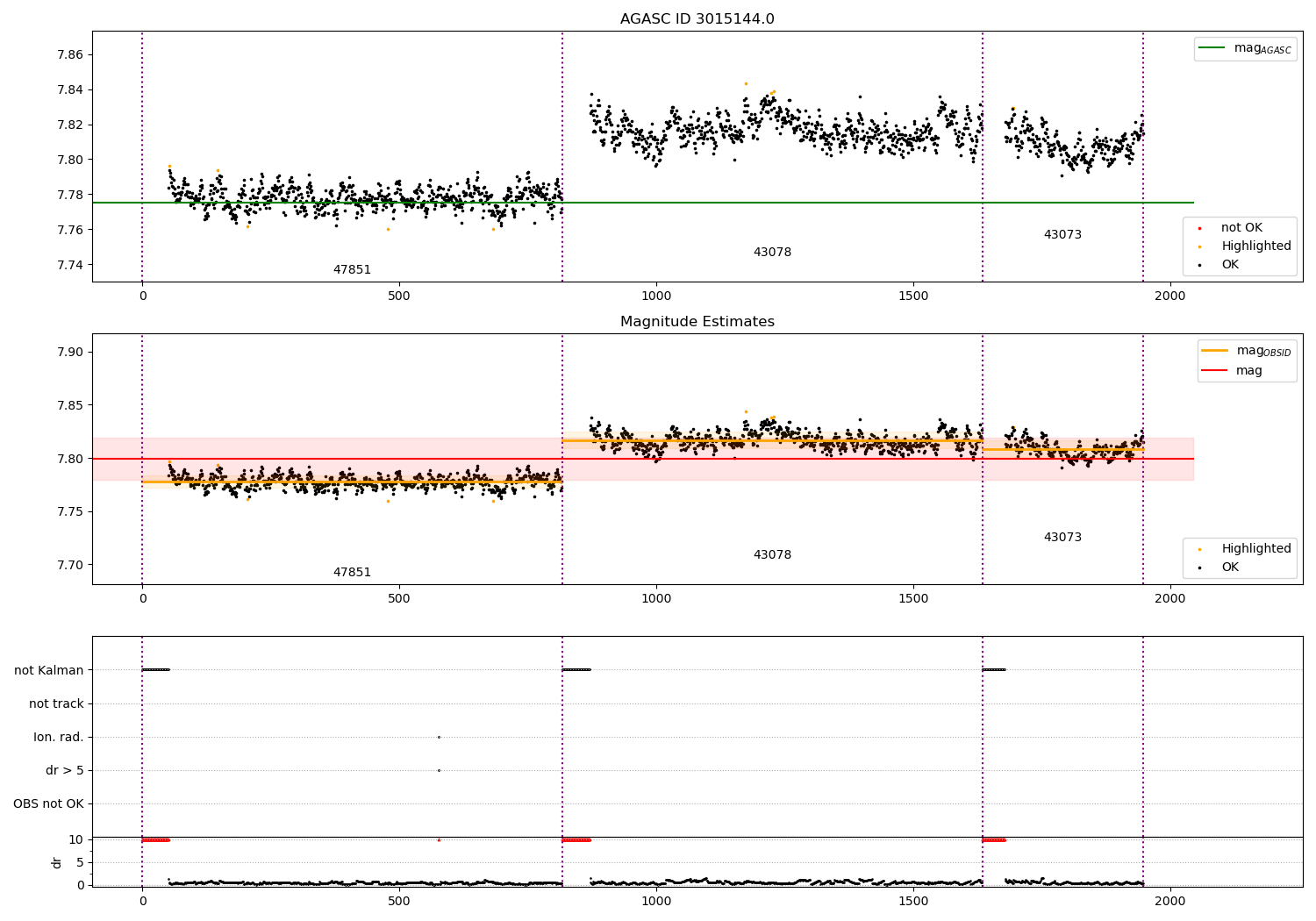1316x921 pixels.
Task: Click the 'OBS not OK' row label
Action: (x=48, y=804)
